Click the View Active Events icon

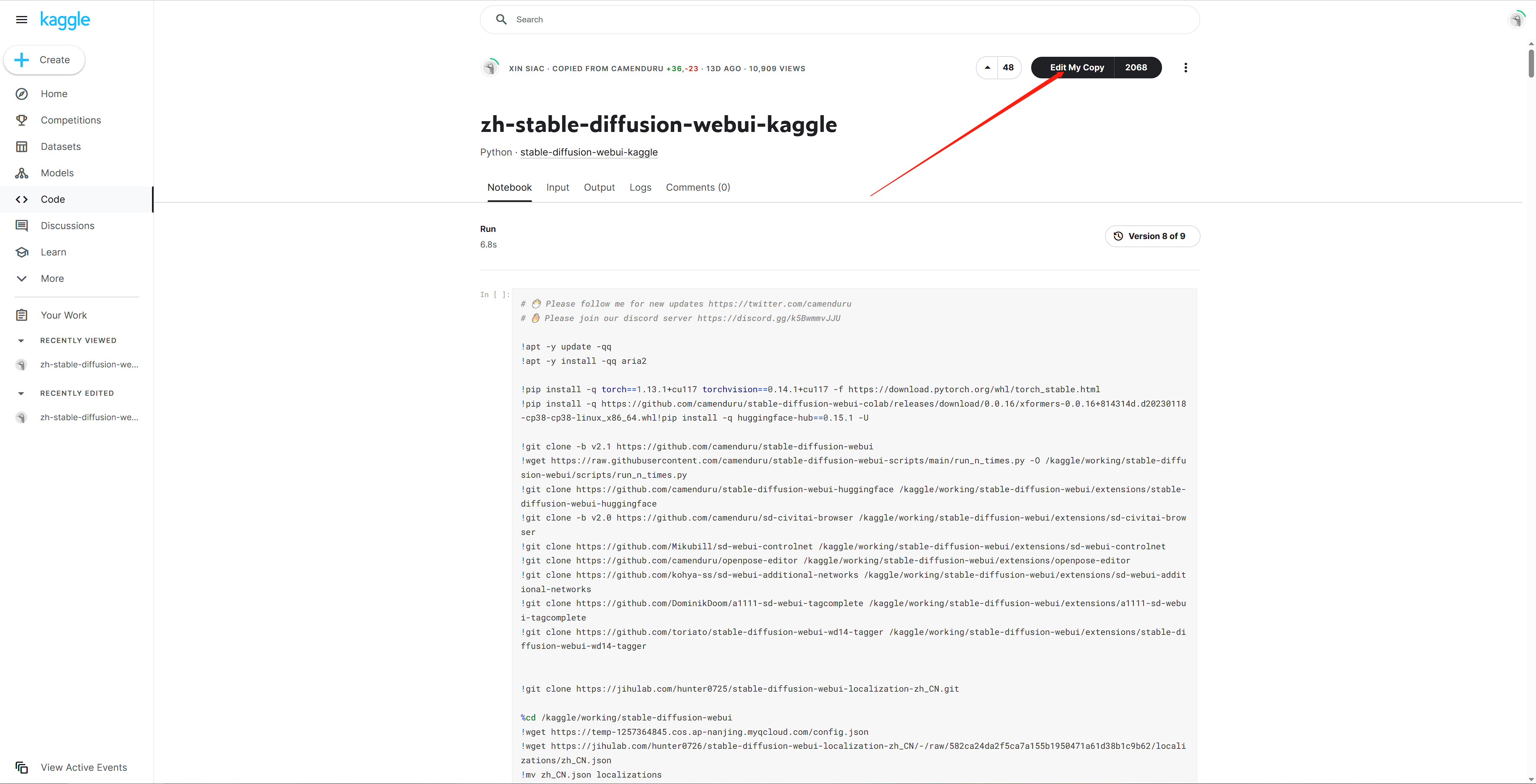pos(22,767)
